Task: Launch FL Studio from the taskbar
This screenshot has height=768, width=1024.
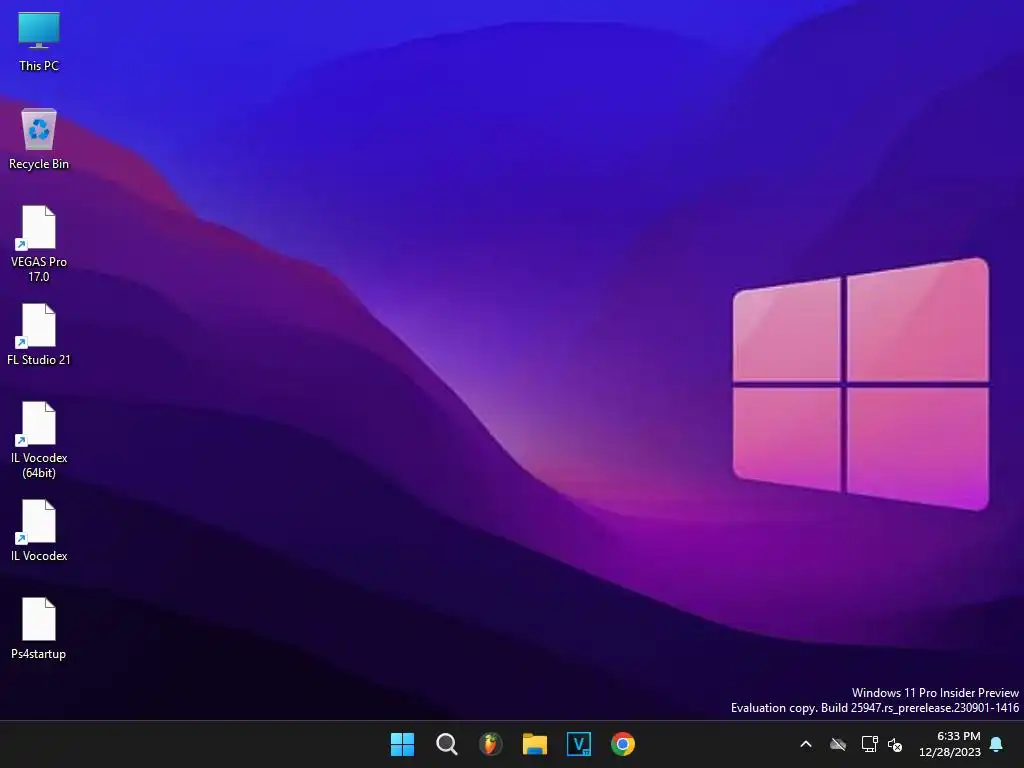Action: [490, 744]
